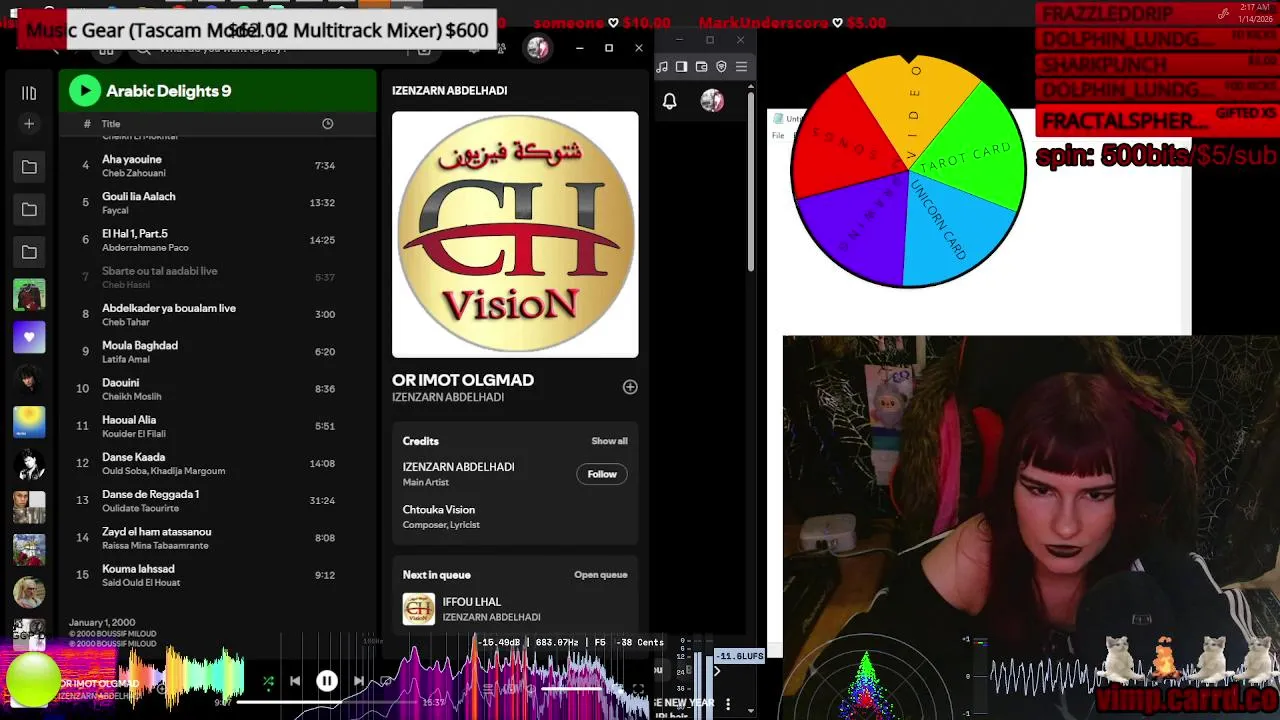The width and height of the screenshot is (1280, 720).
Task: Open the IZENZARN ABDELHADI panel heading
Action: point(450,91)
